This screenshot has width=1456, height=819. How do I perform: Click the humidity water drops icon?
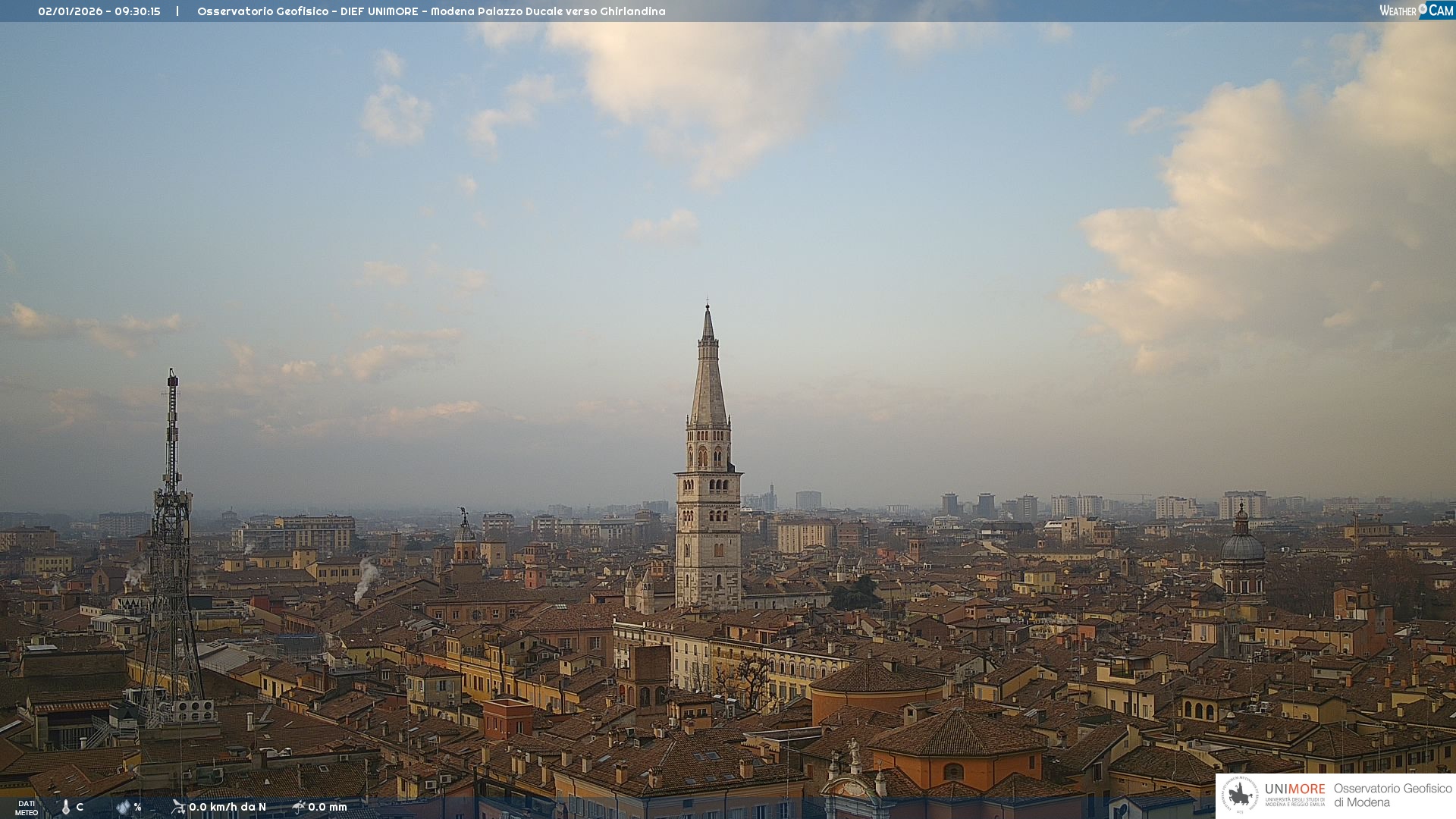[123, 807]
